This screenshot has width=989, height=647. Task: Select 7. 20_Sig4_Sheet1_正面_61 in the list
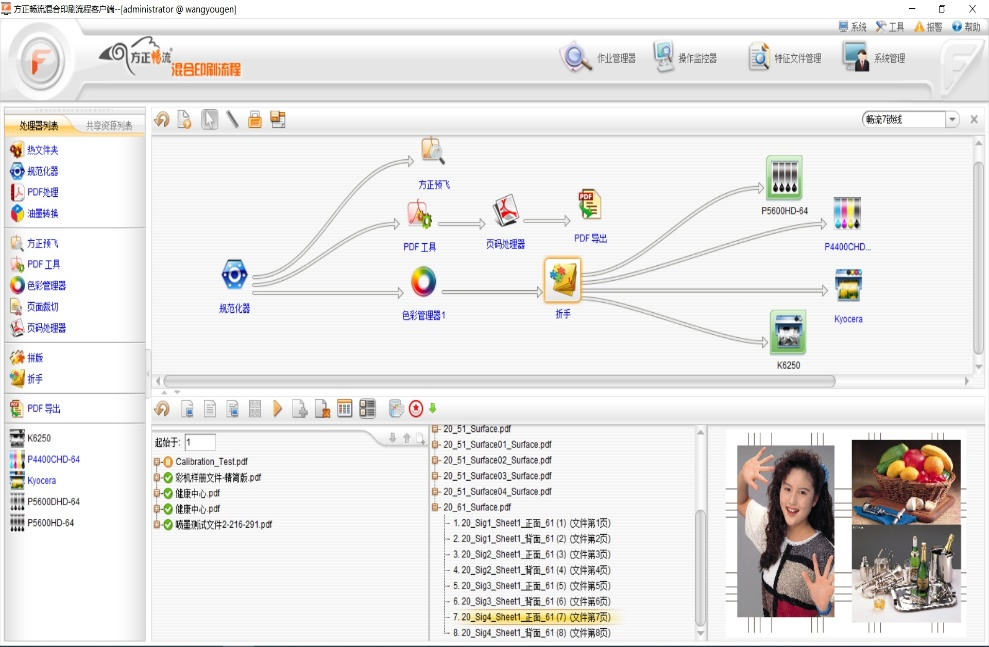pos(531,617)
